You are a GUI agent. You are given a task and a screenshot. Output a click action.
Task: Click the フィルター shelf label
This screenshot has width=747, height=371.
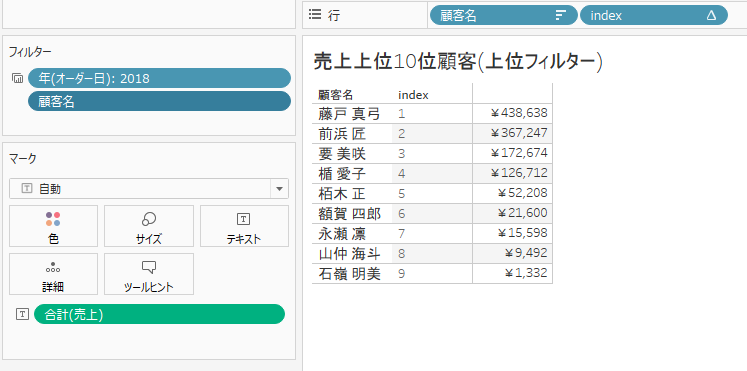[30, 52]
